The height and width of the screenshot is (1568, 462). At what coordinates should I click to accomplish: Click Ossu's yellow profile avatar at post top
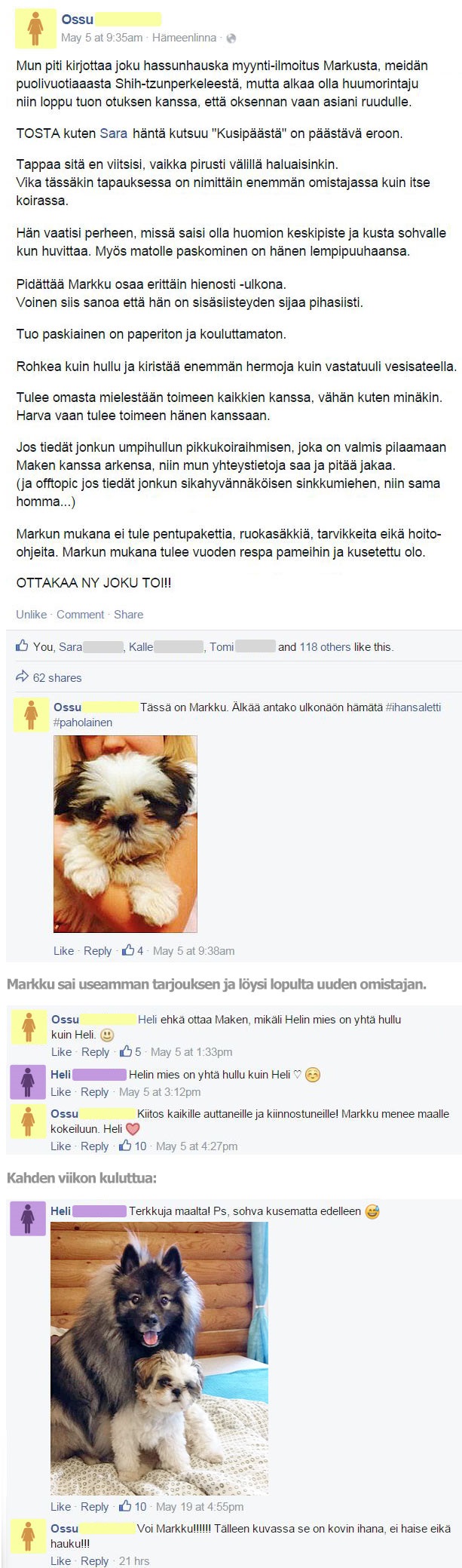coord(35,29)
